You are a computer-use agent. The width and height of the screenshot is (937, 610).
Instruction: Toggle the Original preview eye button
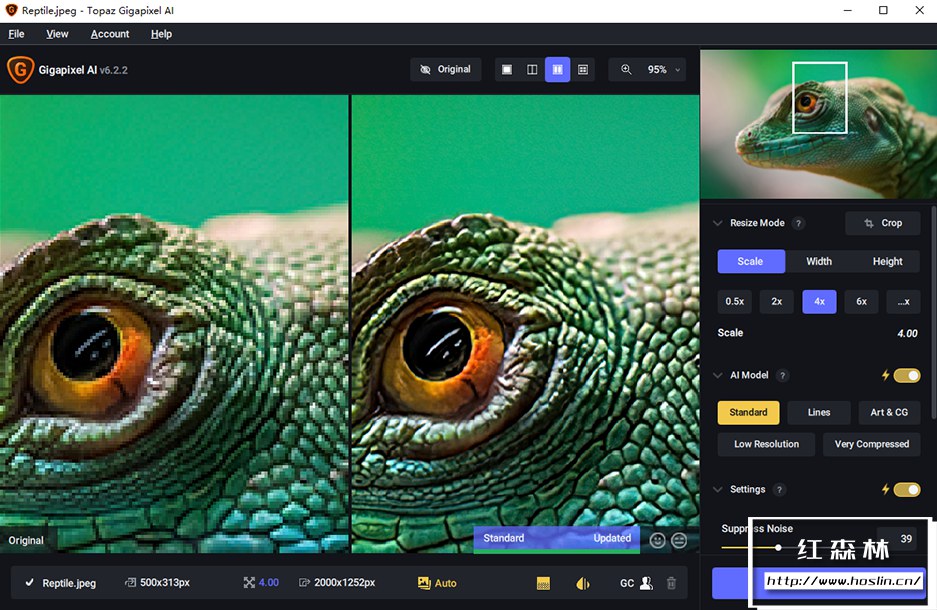445,69
